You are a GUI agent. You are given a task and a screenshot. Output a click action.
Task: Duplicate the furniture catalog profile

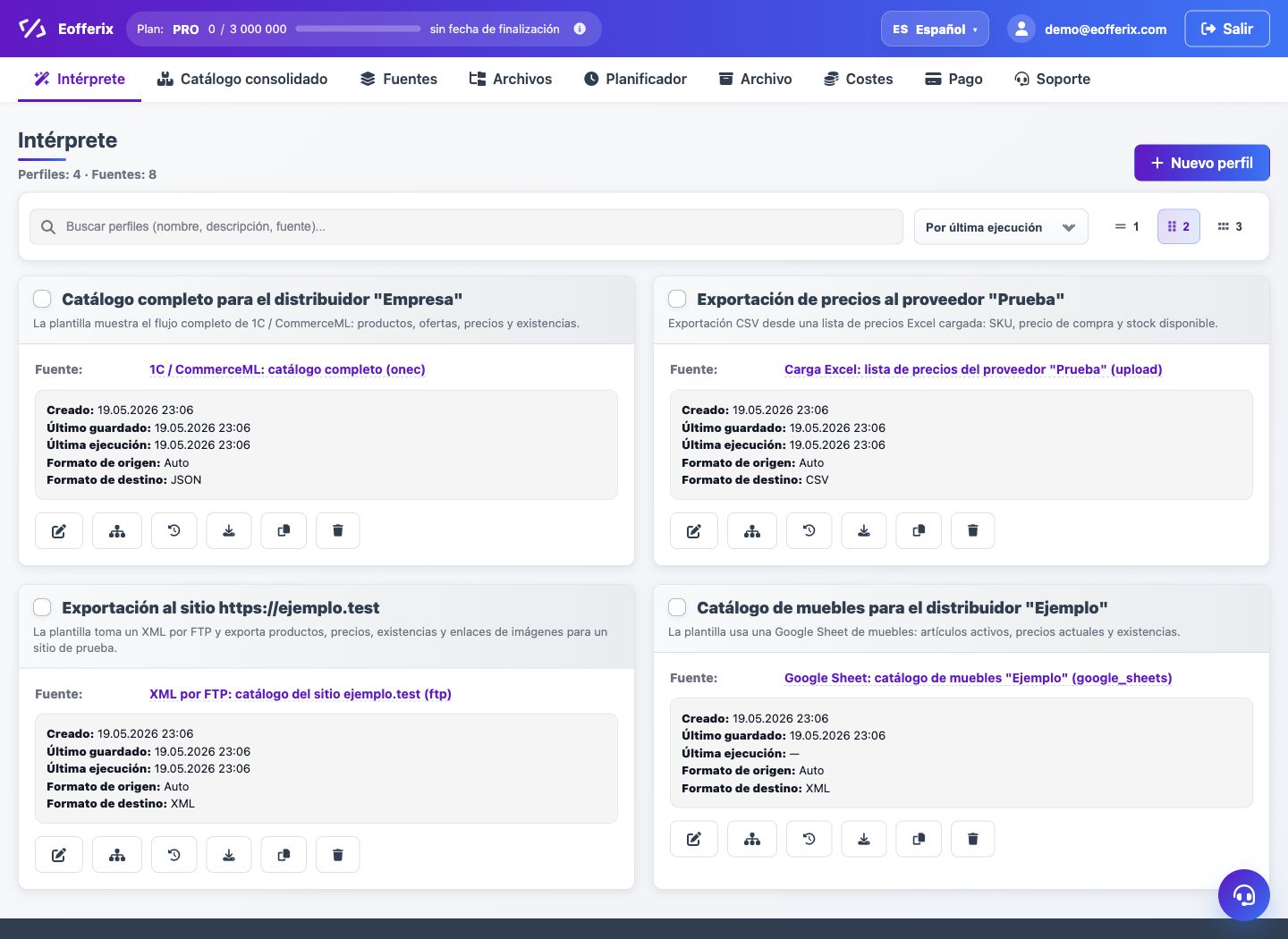(919, 839)
